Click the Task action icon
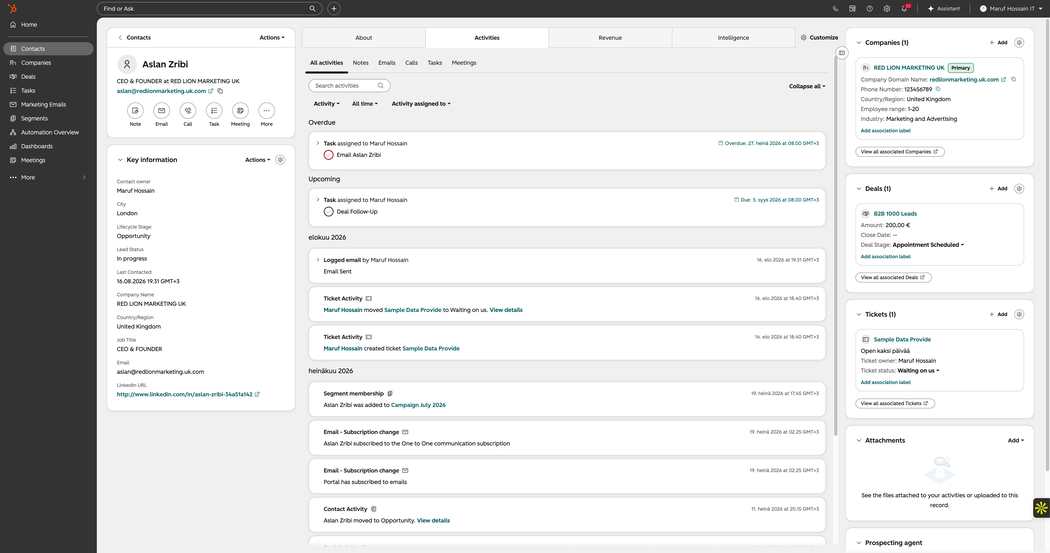 (214, 110)
